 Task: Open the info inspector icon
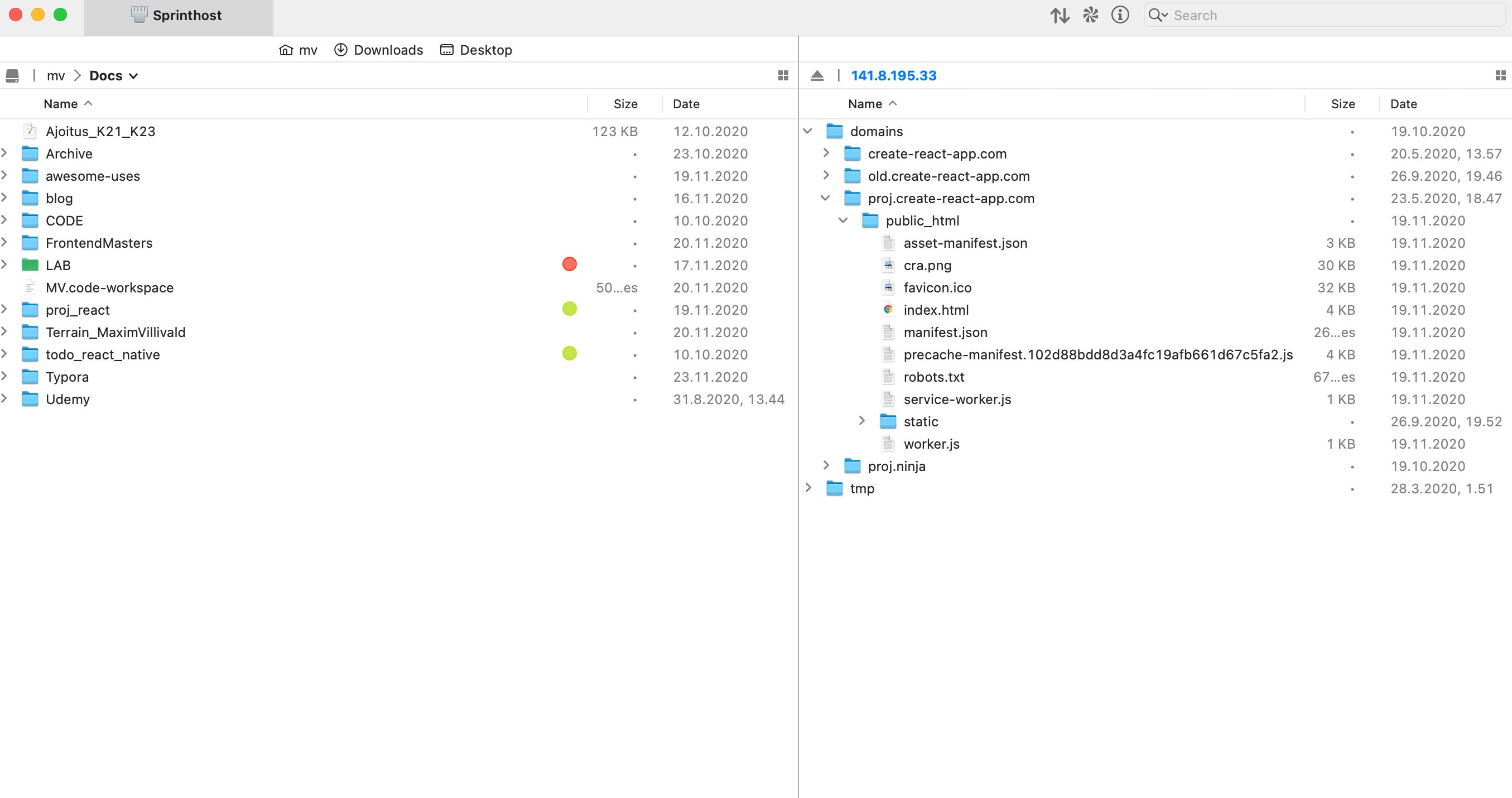(1120, 15)
